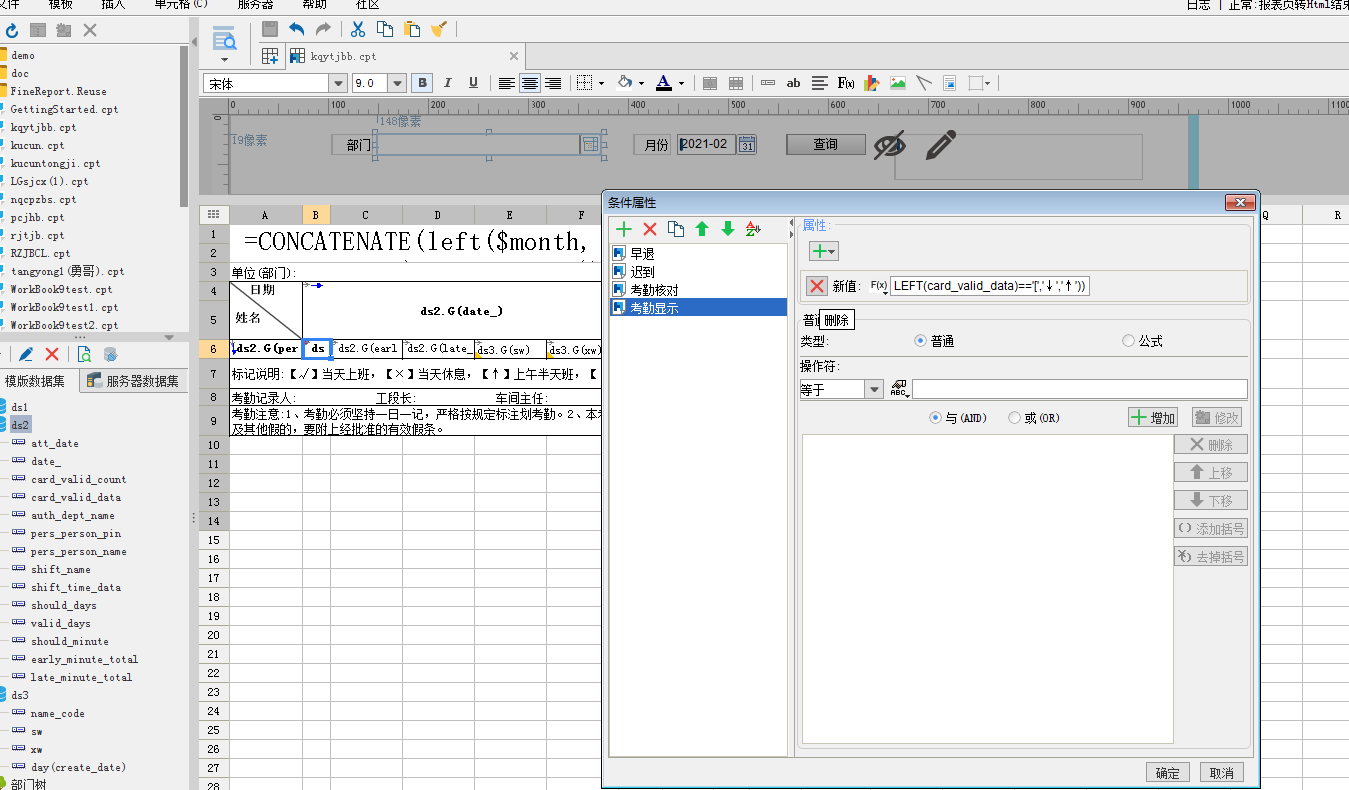Align text to the right

tap(552, 83)
